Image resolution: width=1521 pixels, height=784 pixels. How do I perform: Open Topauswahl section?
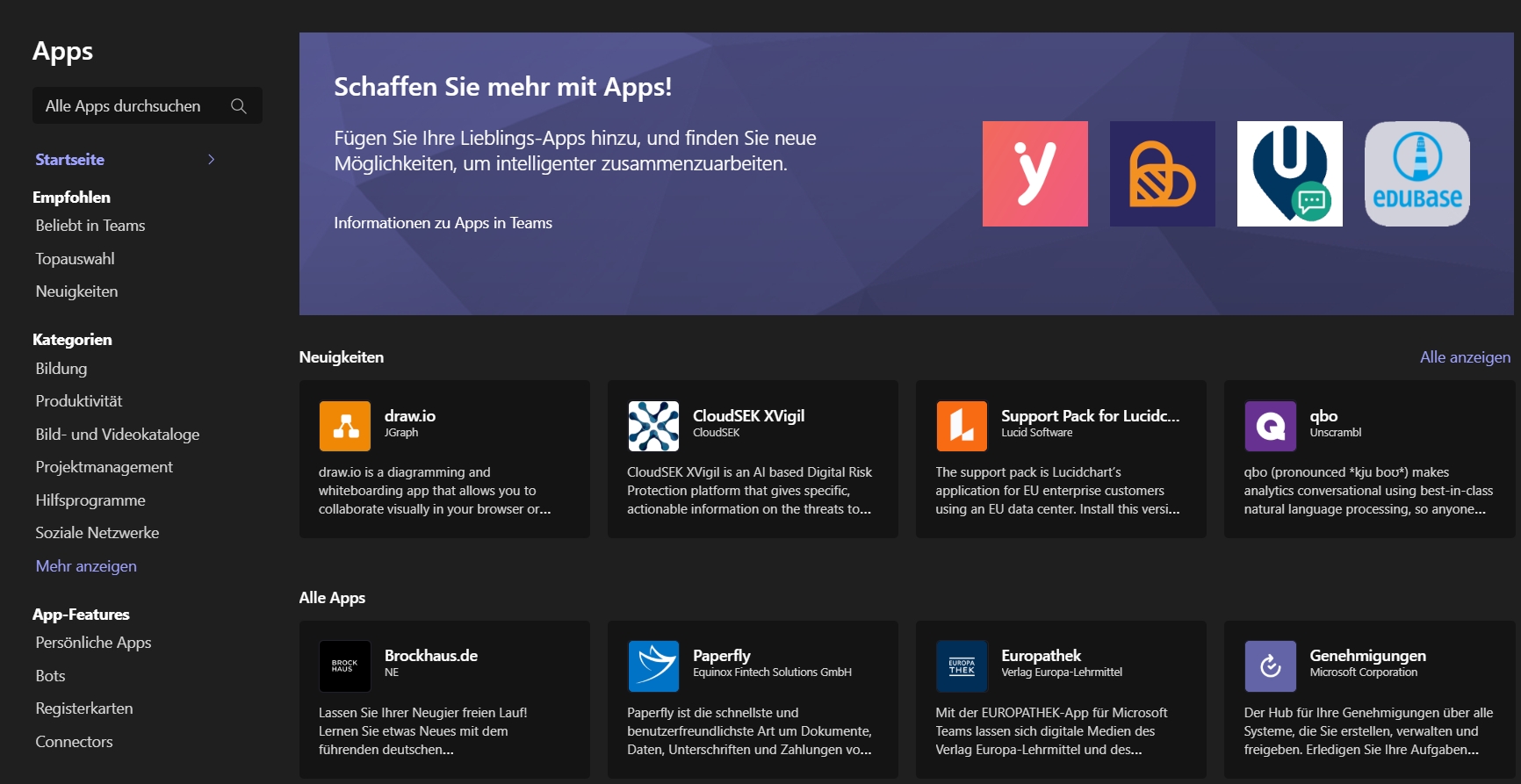[75, 259]
